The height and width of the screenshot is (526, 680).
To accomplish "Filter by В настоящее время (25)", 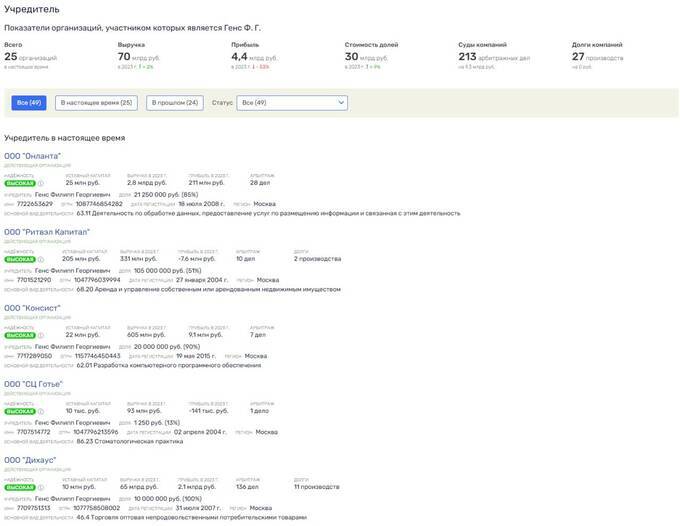I will point(96,103).
